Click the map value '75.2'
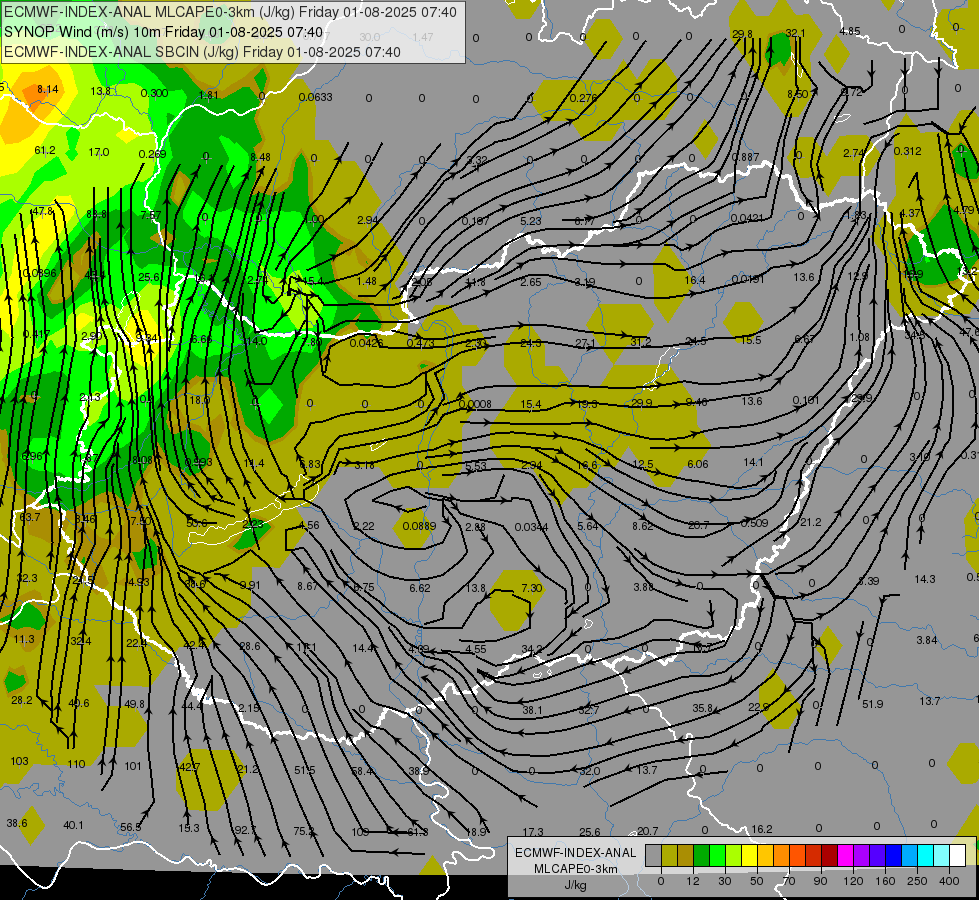The image size is (979, 900). (x=304, y=831)
